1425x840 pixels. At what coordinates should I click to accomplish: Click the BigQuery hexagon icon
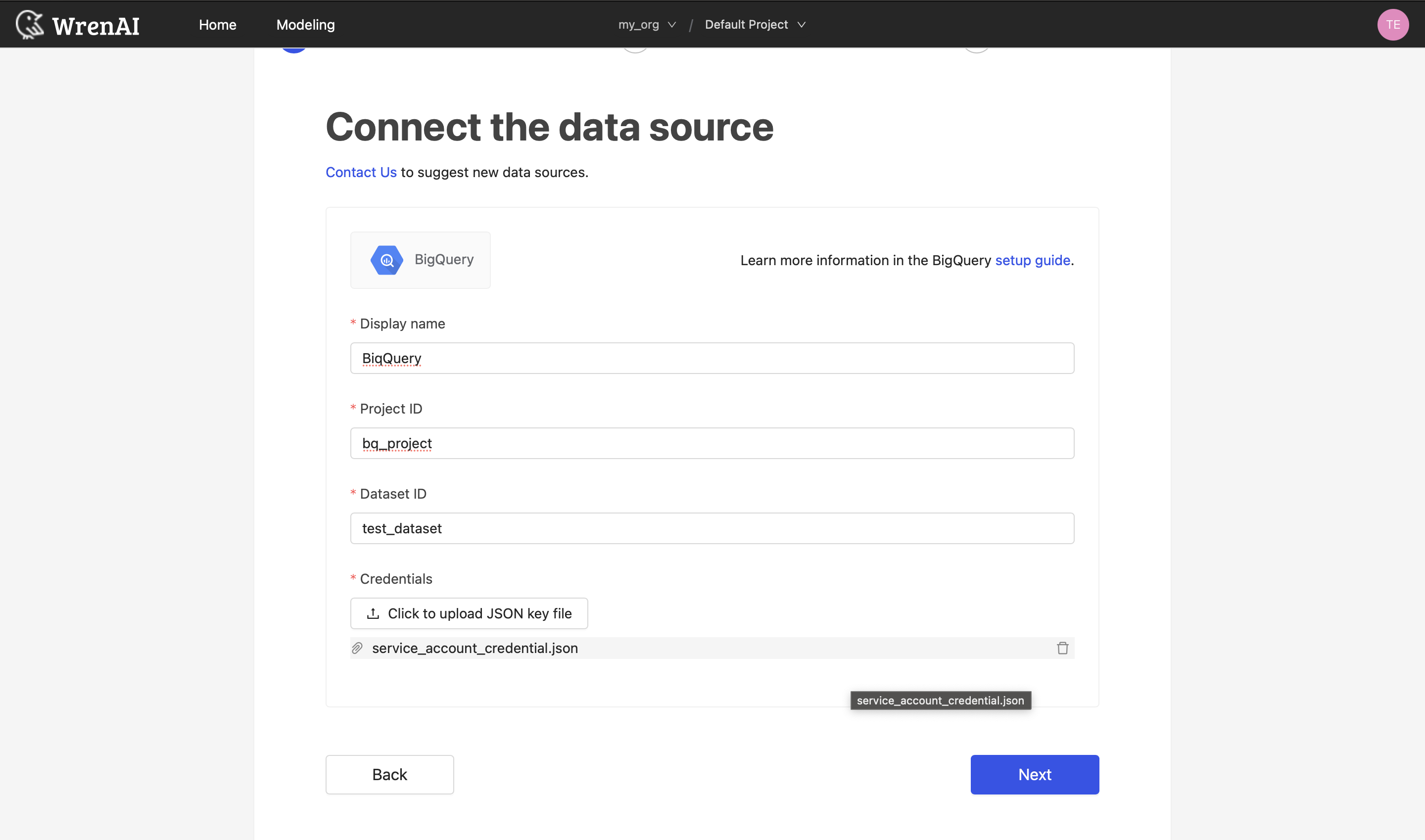(x=387, y=260)
